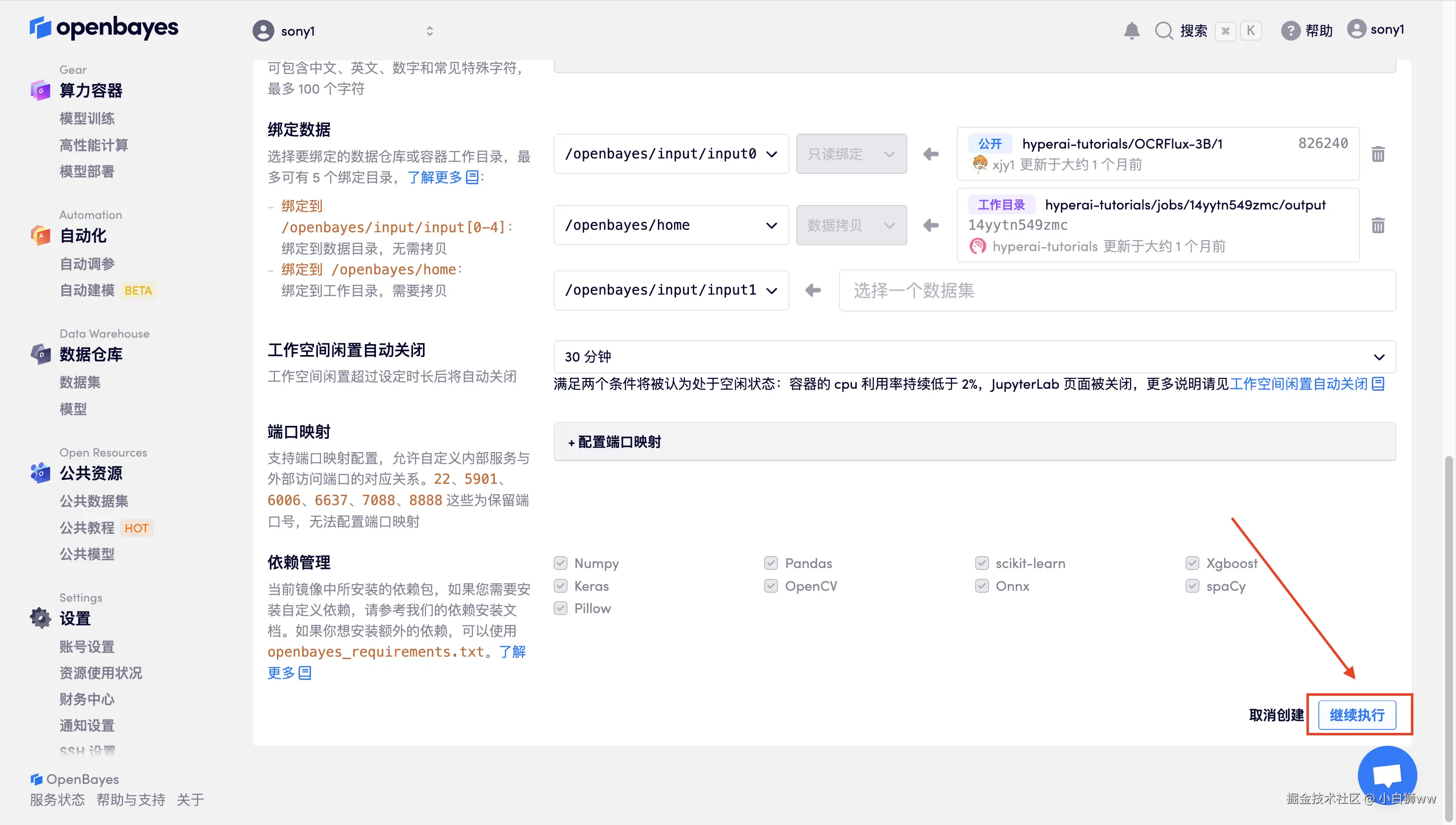Image resolution: width=1456 pixels, height=825 pixels.
Task: Click the 选择一个数据集 input field
Action: click(x=1117, y=291)
